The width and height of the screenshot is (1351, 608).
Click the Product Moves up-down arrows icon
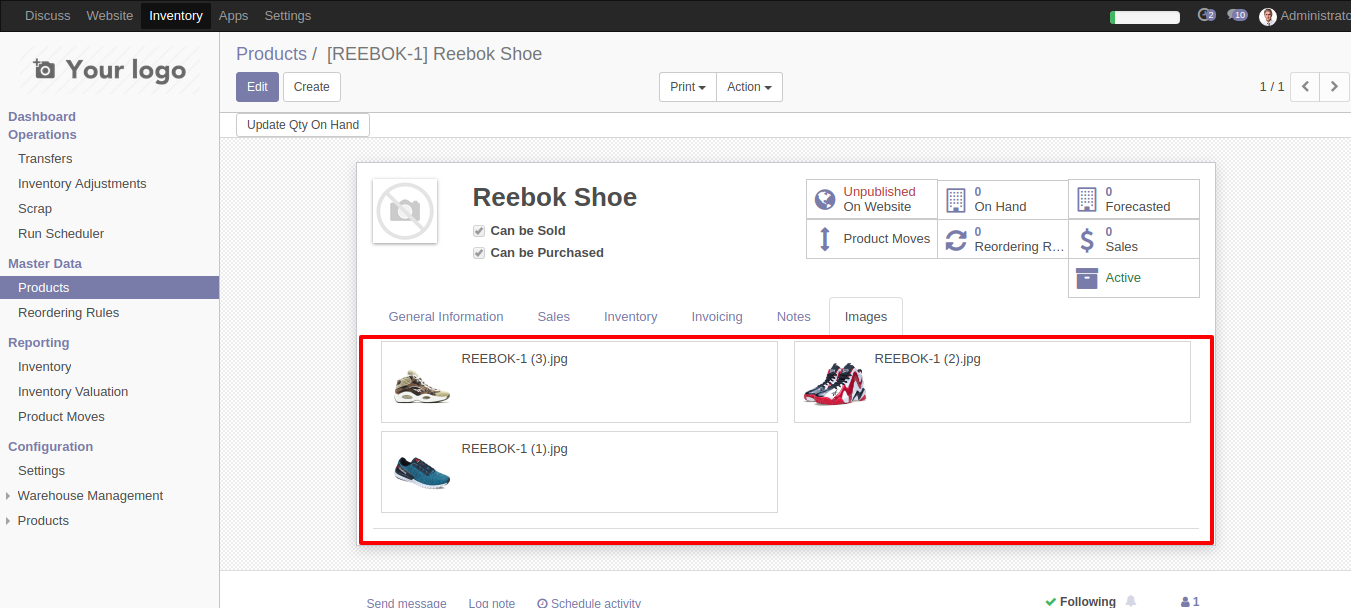[825, 239]
